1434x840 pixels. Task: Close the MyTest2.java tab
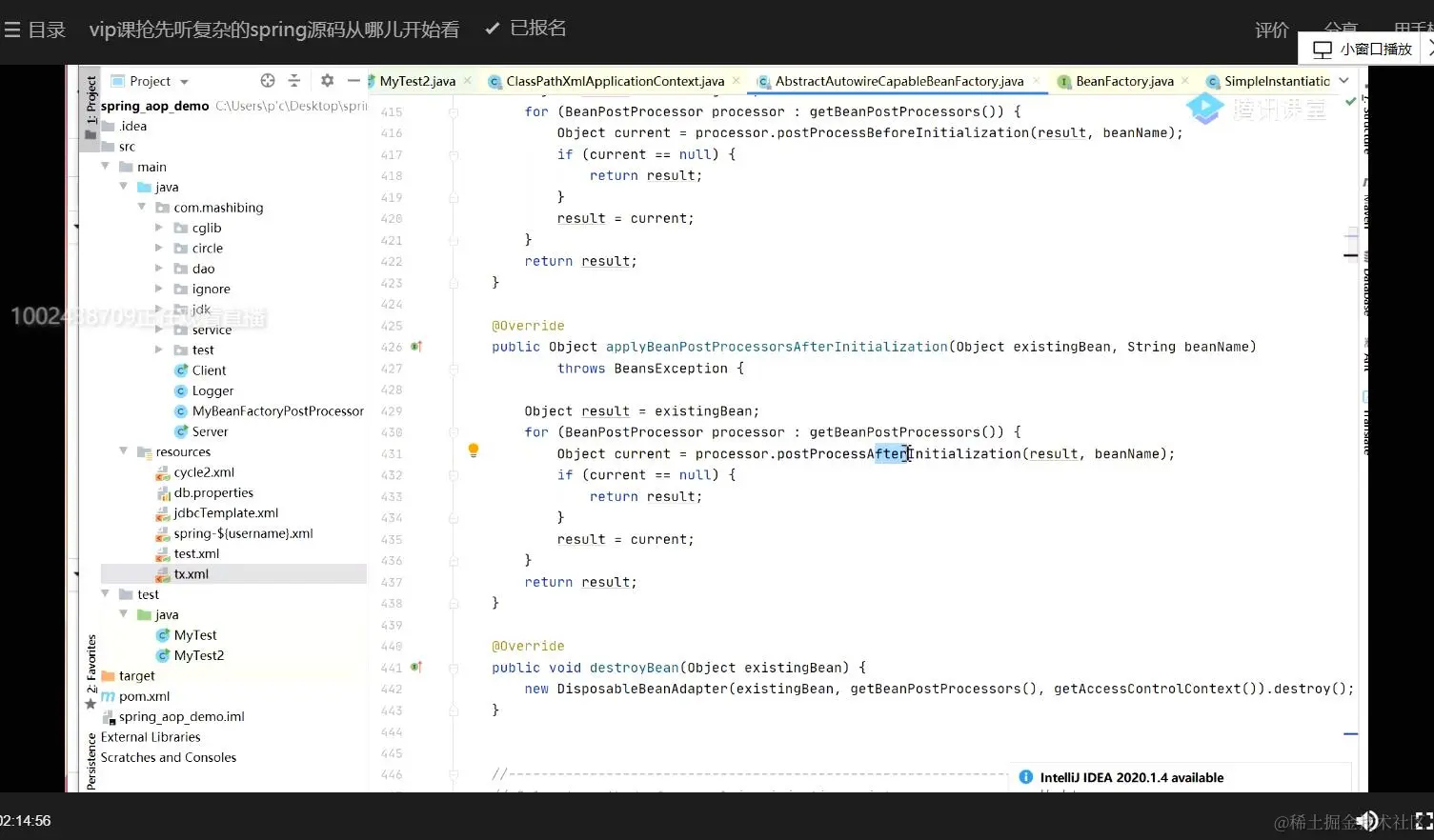coord(467,81)
